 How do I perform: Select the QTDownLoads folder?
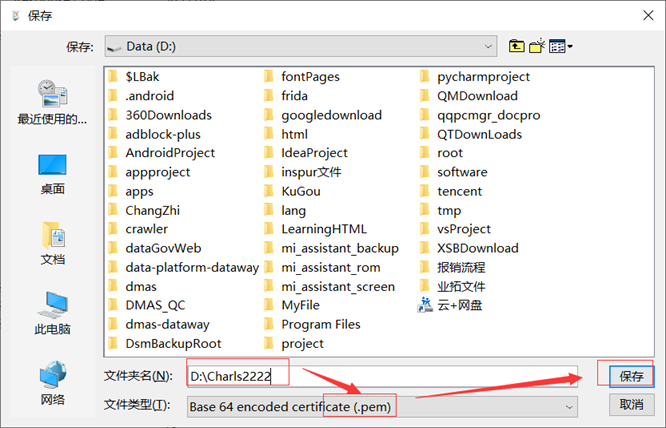[x=471, y=134]
